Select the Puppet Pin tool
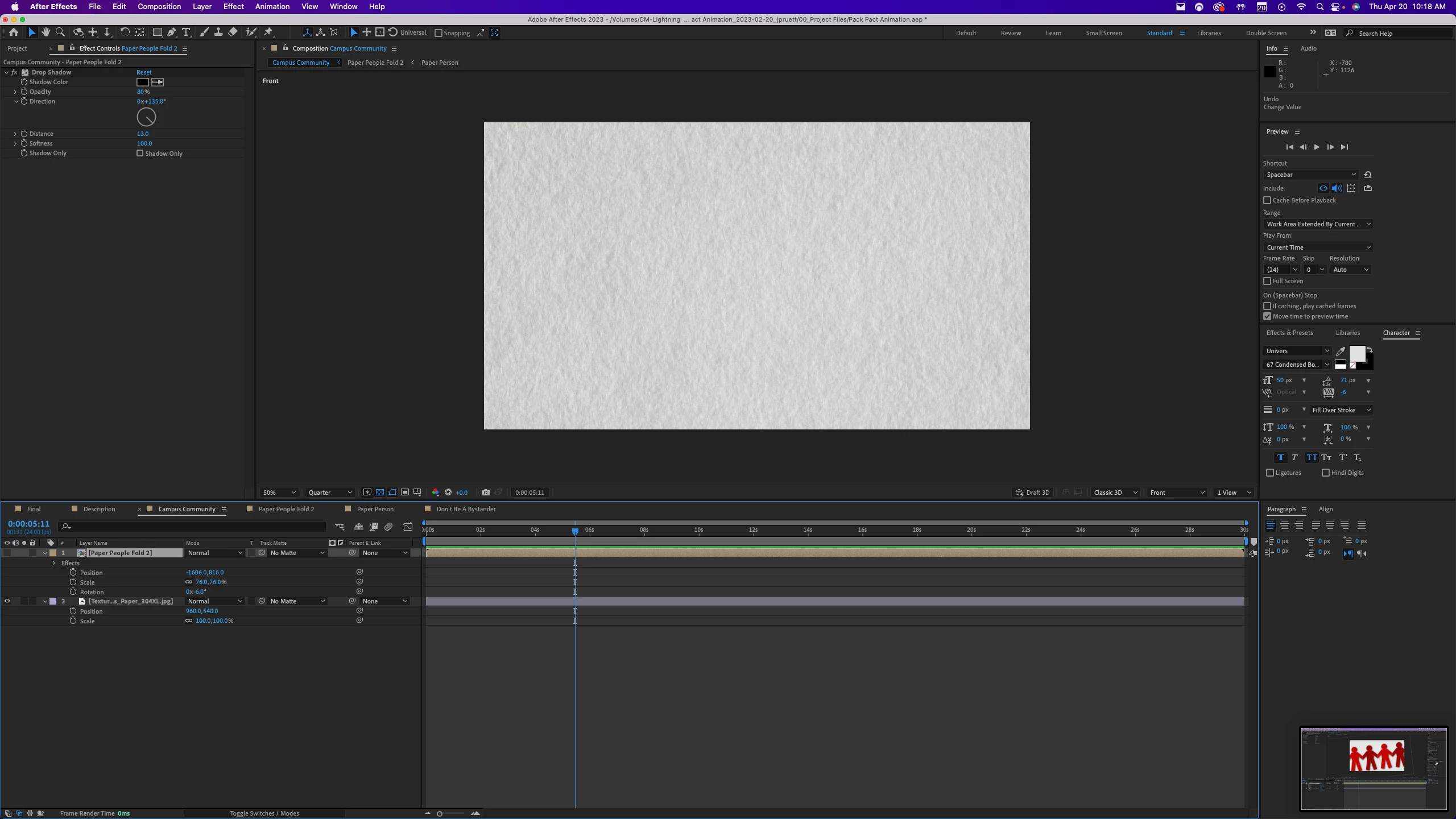 pyautogui.click(x=268, y=32)
